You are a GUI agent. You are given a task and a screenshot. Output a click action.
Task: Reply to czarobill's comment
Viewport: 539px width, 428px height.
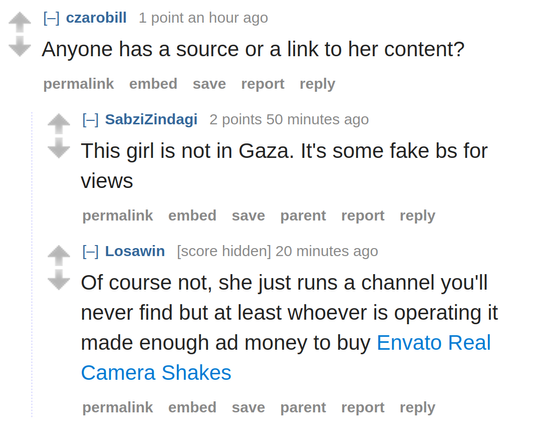point(317,84)
